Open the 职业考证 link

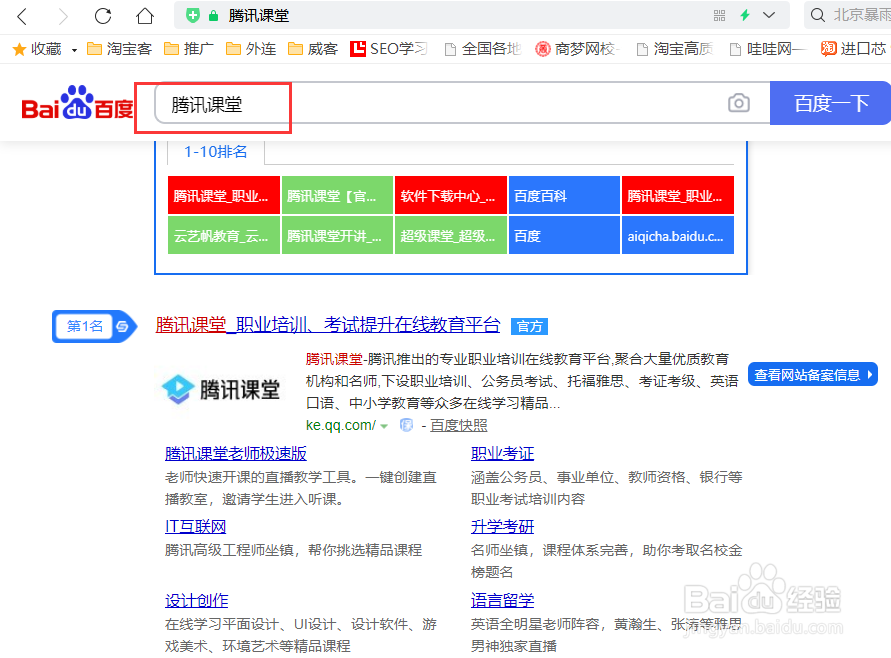(x=502, y=453)
